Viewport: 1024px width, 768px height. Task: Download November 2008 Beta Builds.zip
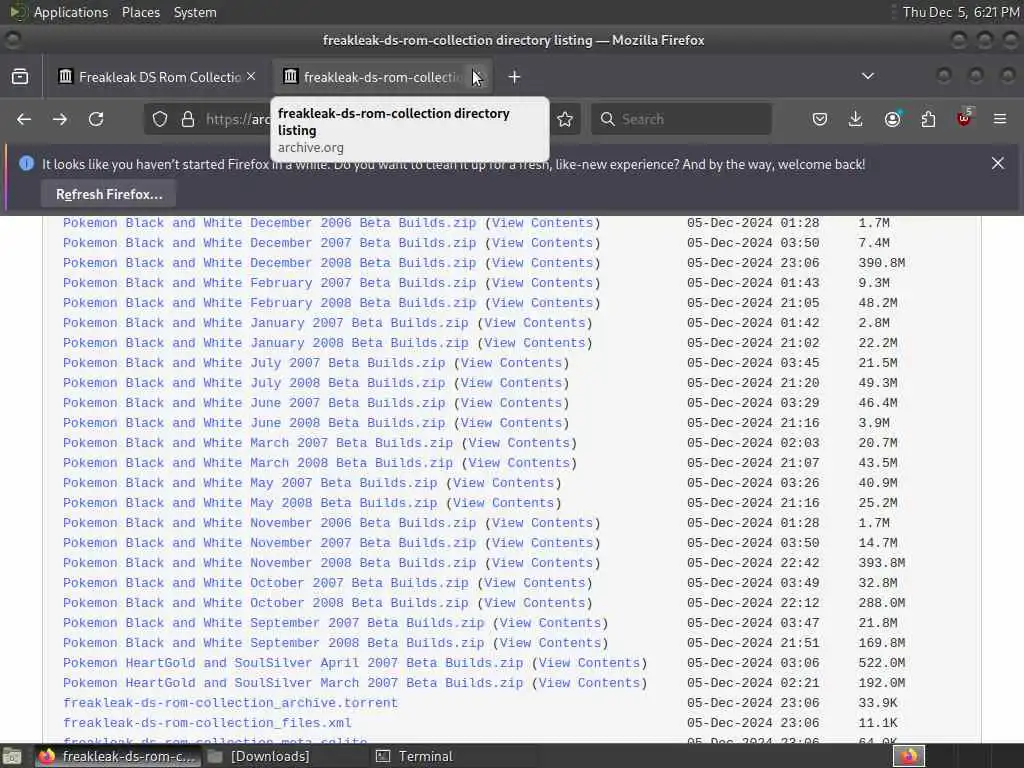pos(269,563)
